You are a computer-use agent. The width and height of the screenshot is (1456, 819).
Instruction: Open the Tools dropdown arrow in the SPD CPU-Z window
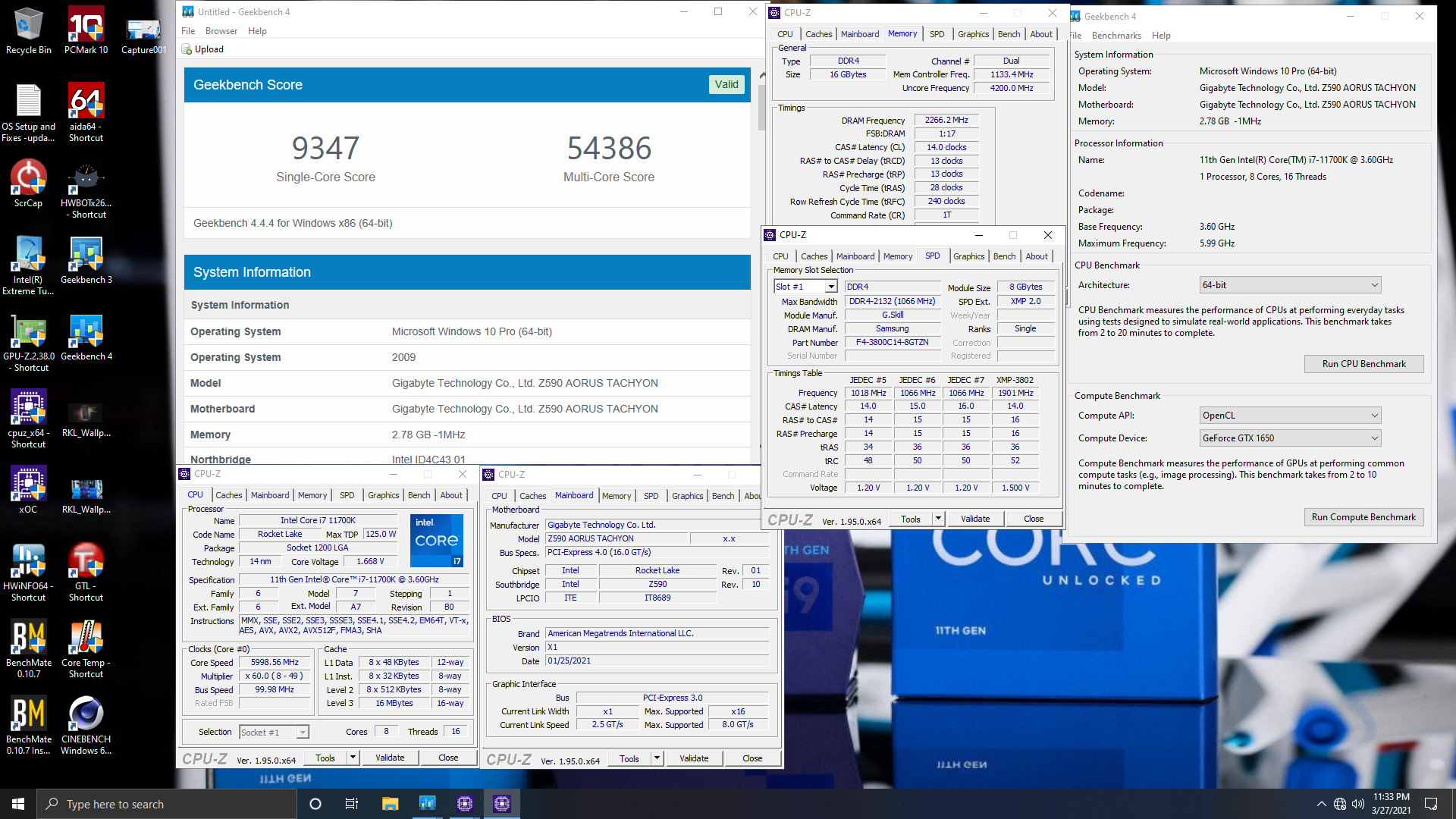point(938,519)
